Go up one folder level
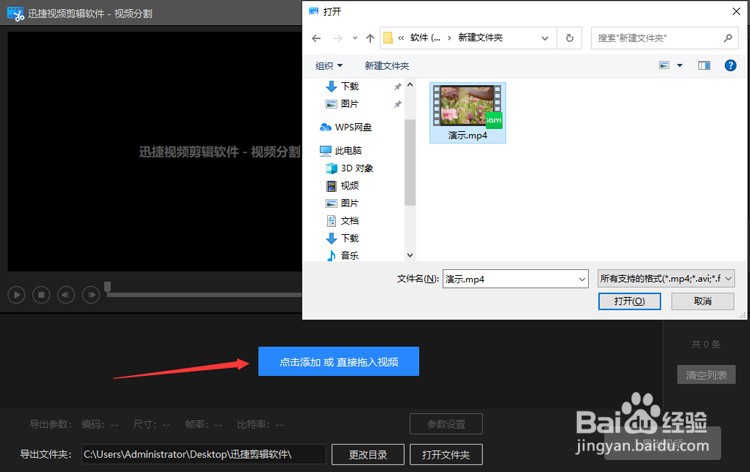The width and height of the screenshot is (750, 472). click(370, 38)
